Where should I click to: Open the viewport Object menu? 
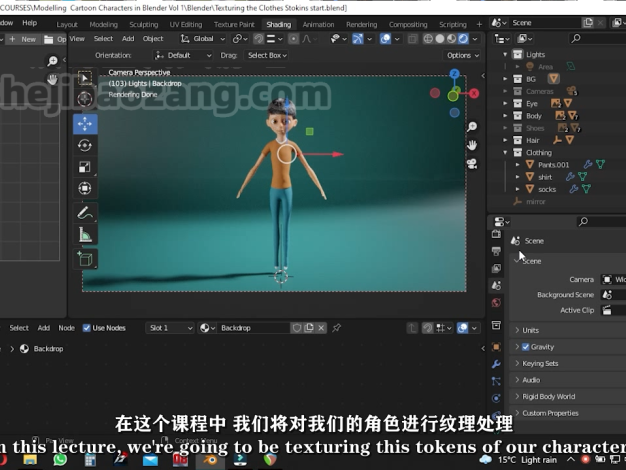pos(153,39)
